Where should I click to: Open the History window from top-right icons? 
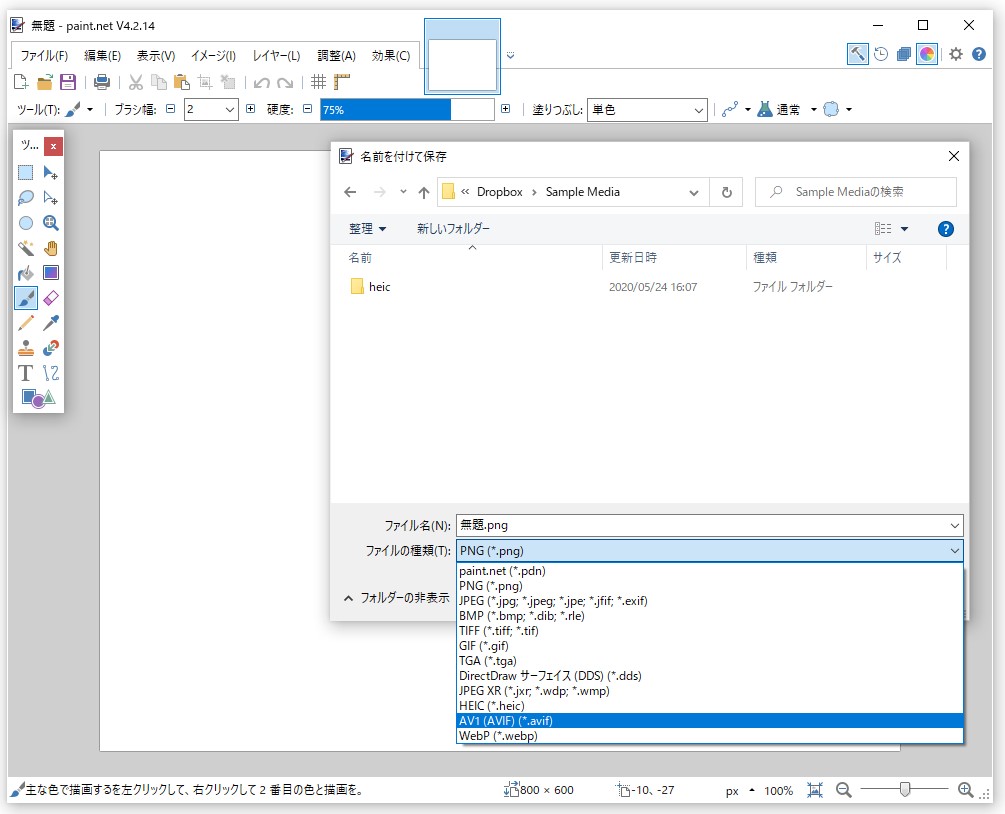point(881,54)
